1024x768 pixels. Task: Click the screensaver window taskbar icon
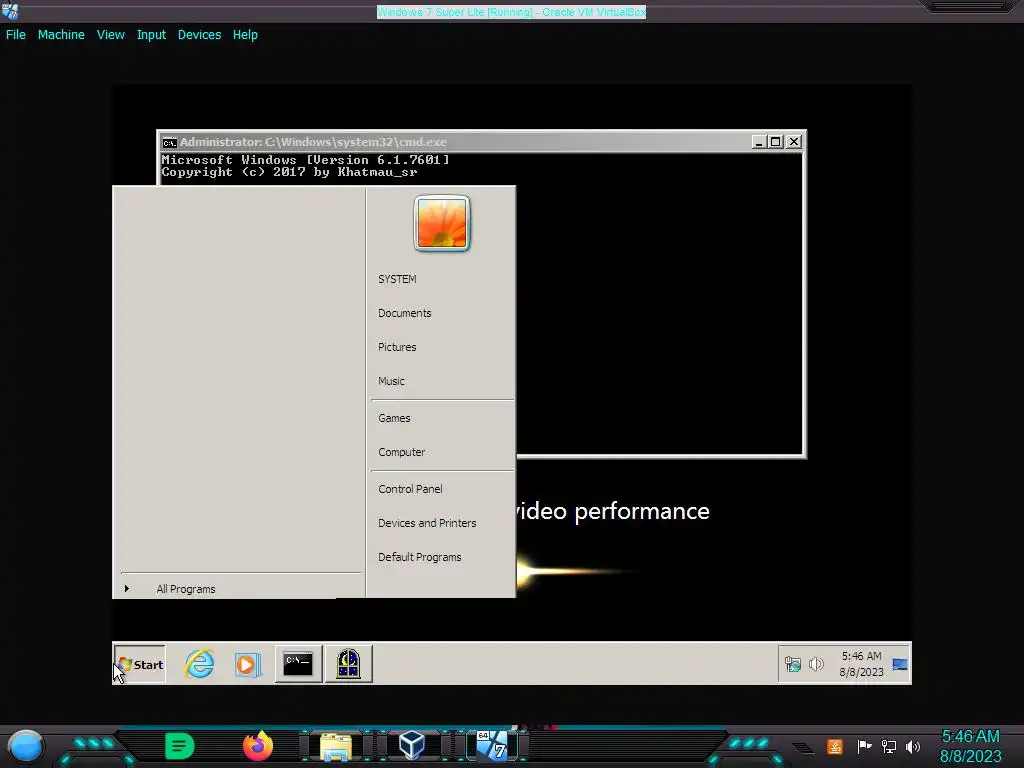tap(348, 664)
